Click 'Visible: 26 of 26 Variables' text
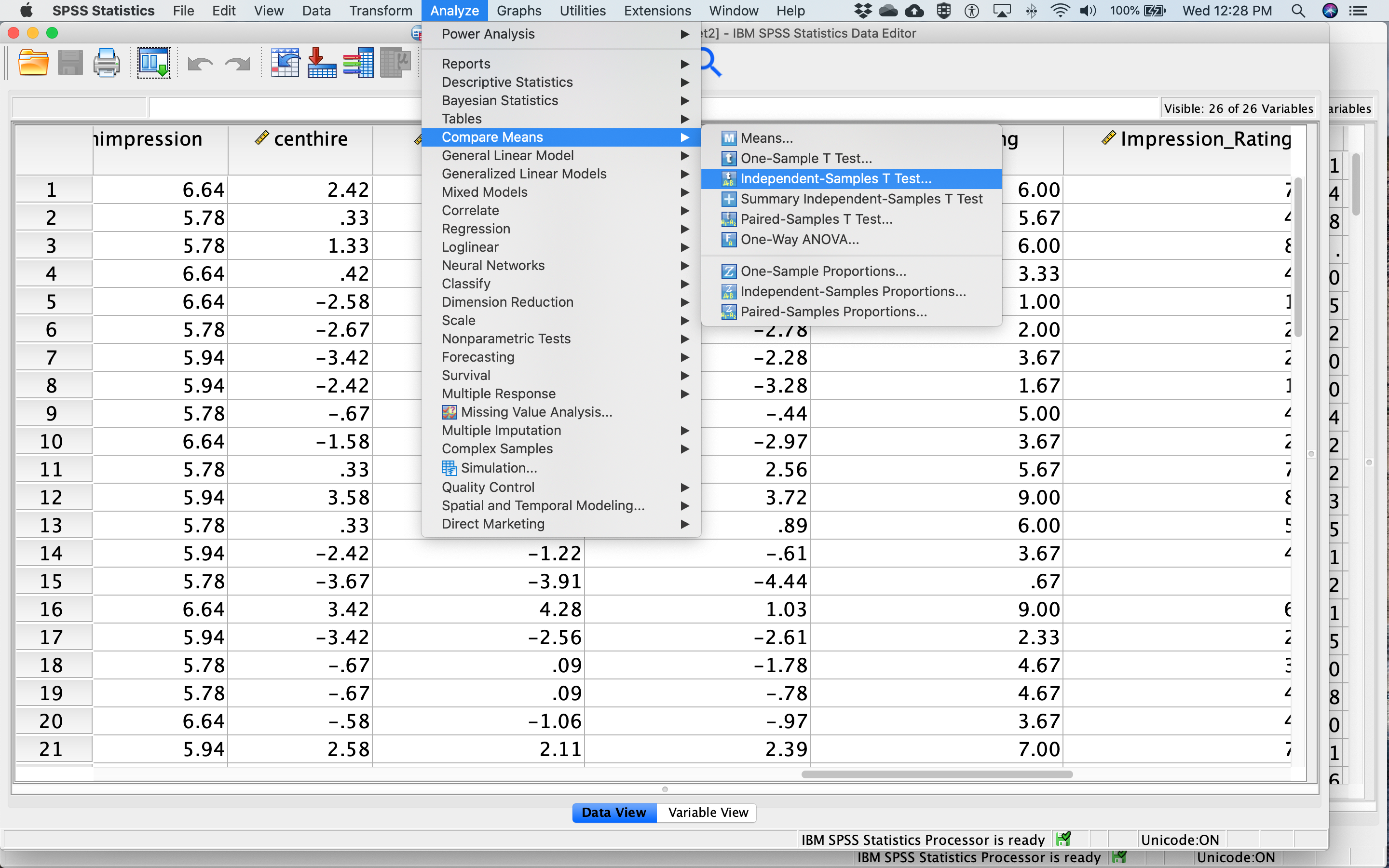The image size is (1389, 868). point(1238,108)
